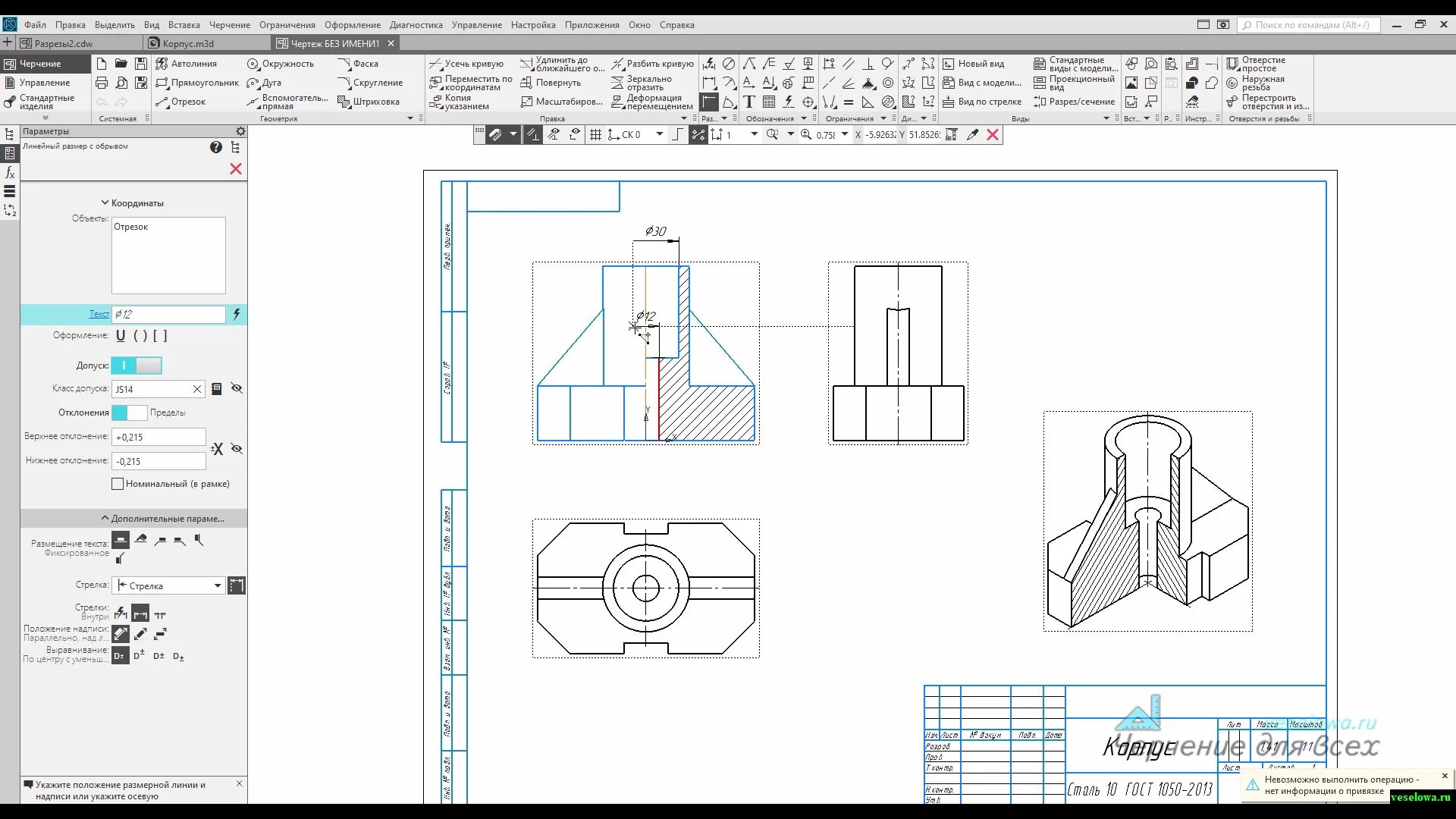
Task: Toggle the grid display icon
Action: click(x=595, y=134)
